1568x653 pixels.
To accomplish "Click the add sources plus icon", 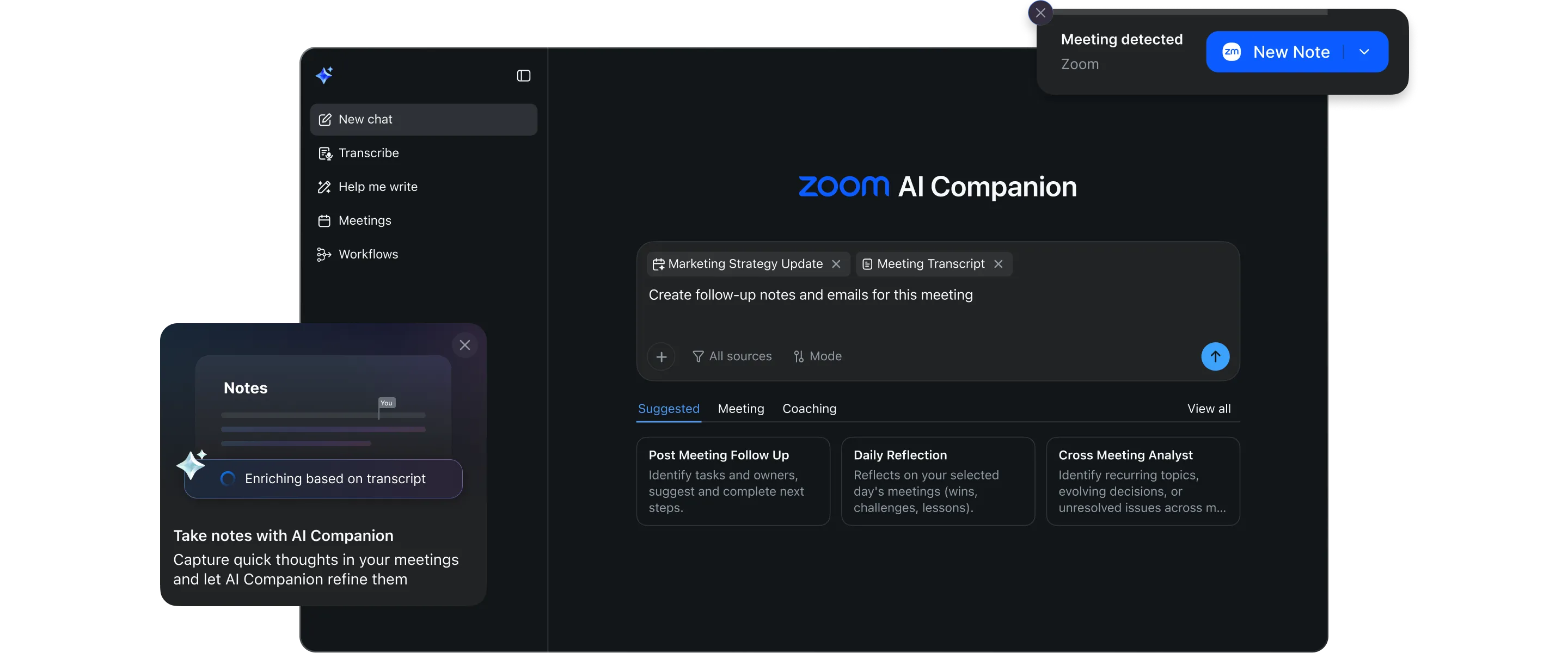I will (661, 356).
